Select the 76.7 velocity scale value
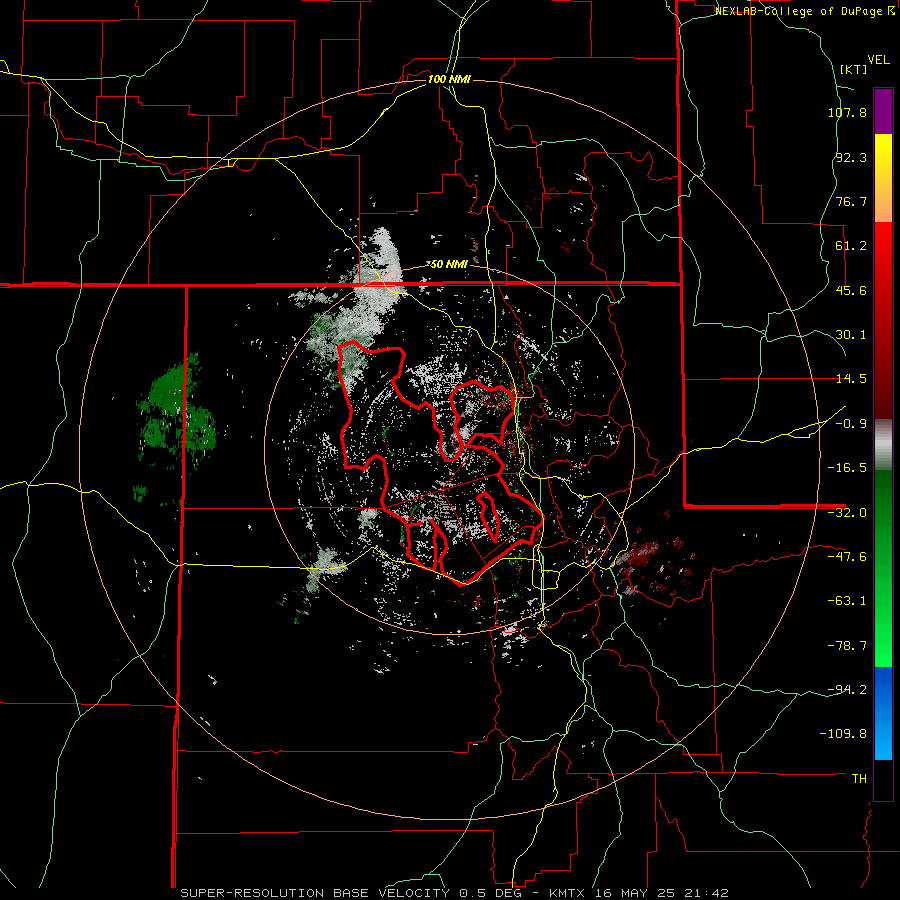 pos(851,201)
